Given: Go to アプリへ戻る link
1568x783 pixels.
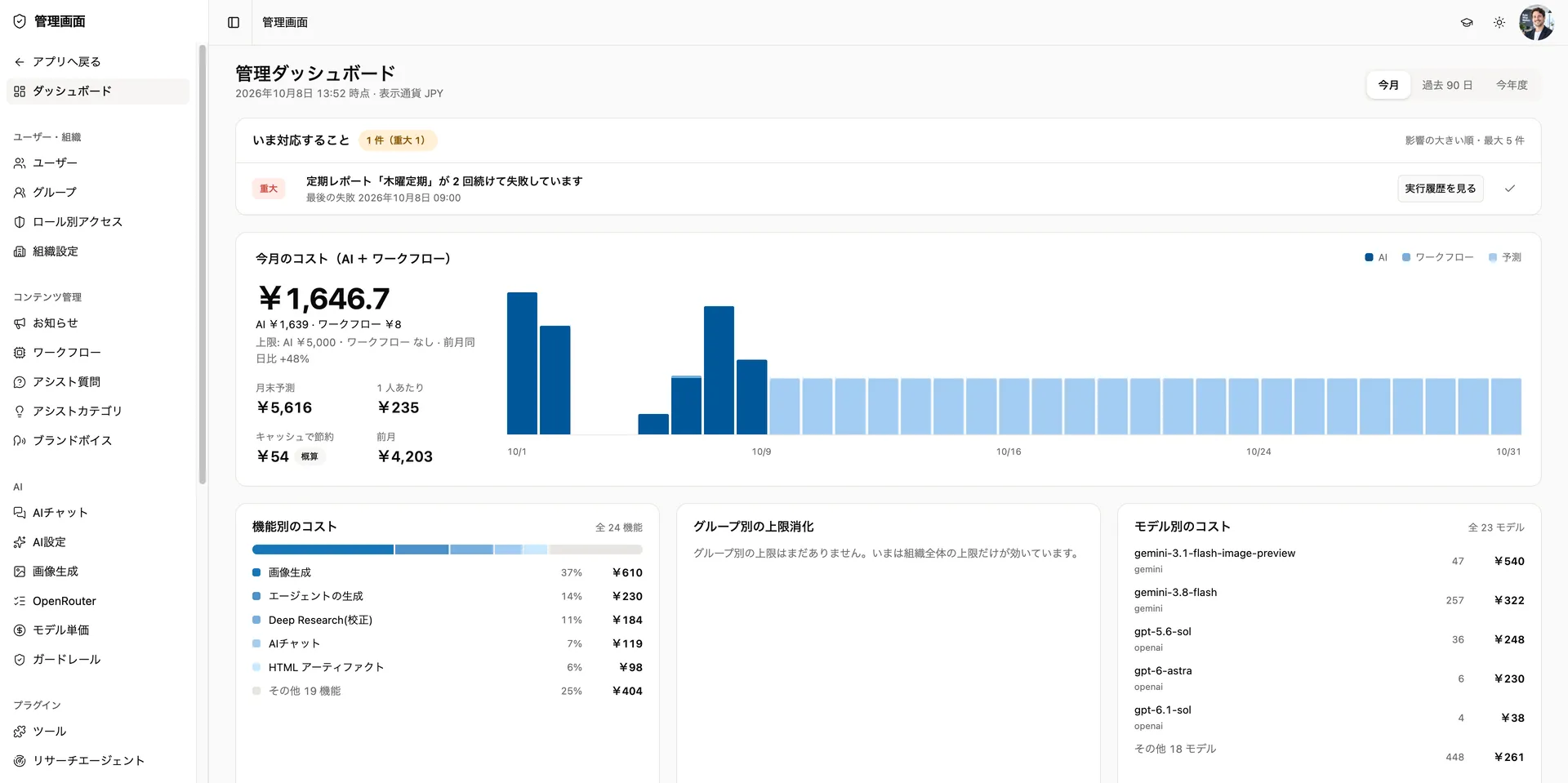Looking at the screenshot, I should pos(98,62).
